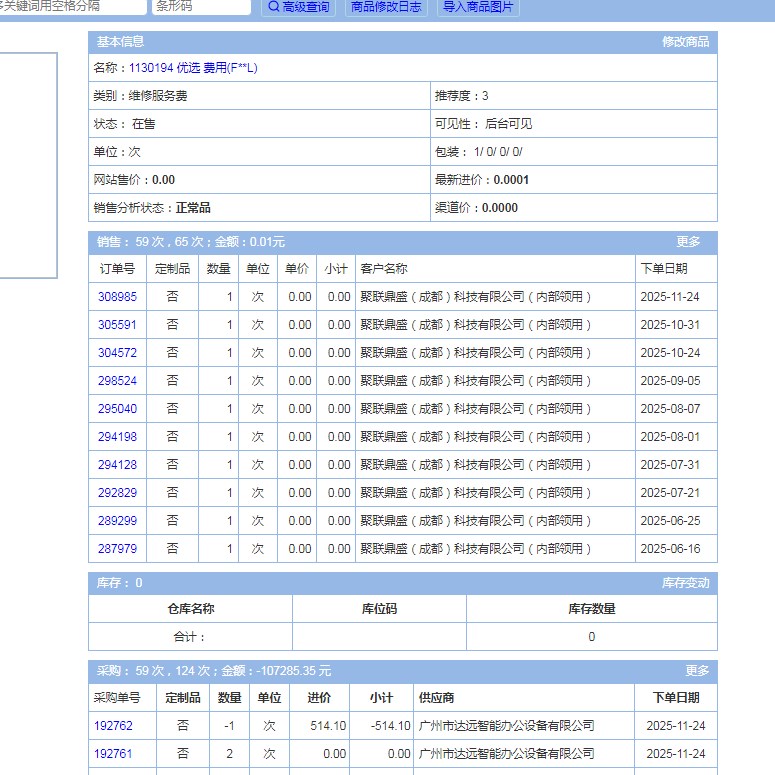Click 修改商品 link in 基本信息 header
775x775 pixels.
coord(685,42)
